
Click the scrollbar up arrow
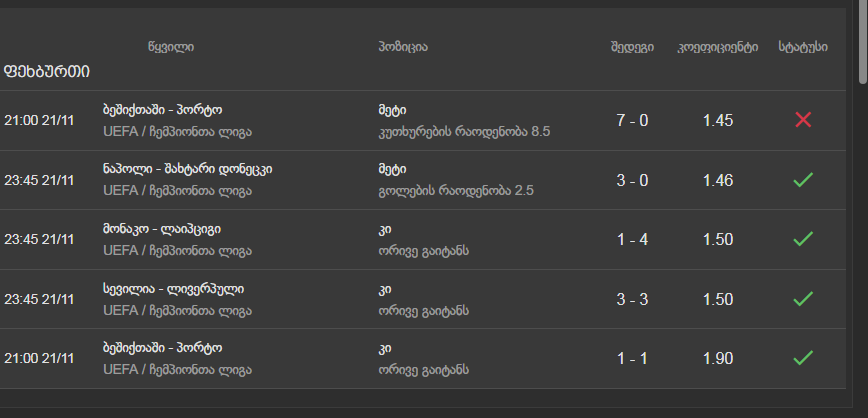click(x=863, y=5)
